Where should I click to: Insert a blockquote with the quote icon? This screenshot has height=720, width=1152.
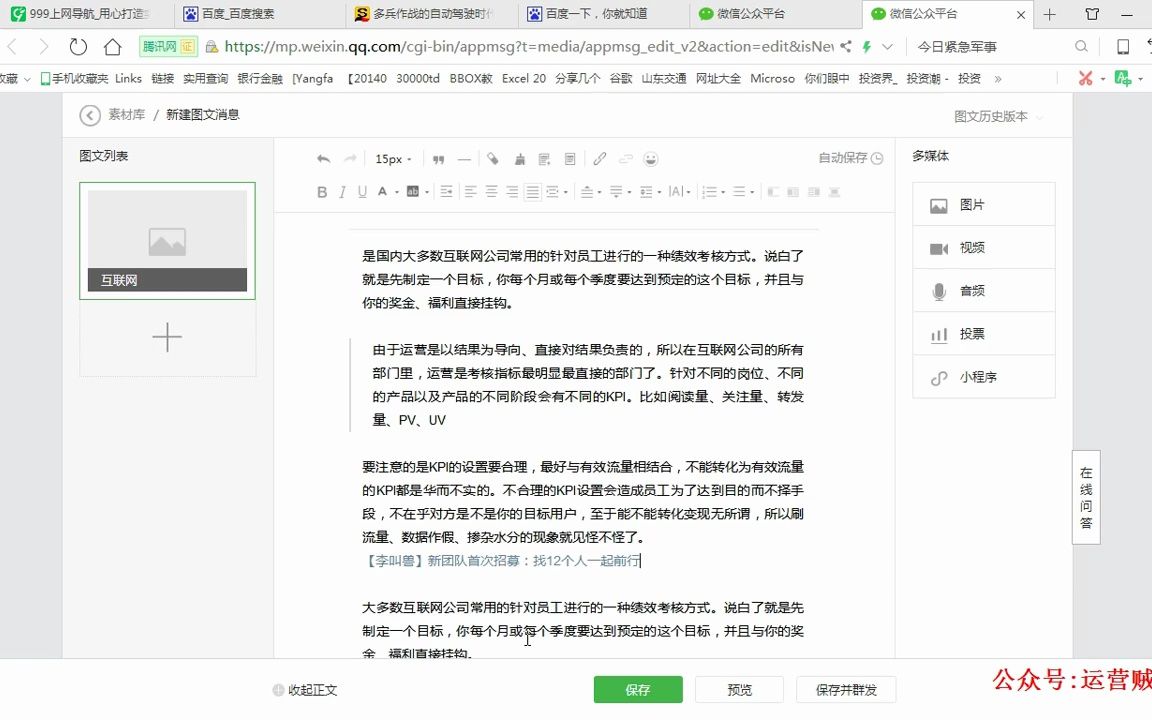point(439,158)
